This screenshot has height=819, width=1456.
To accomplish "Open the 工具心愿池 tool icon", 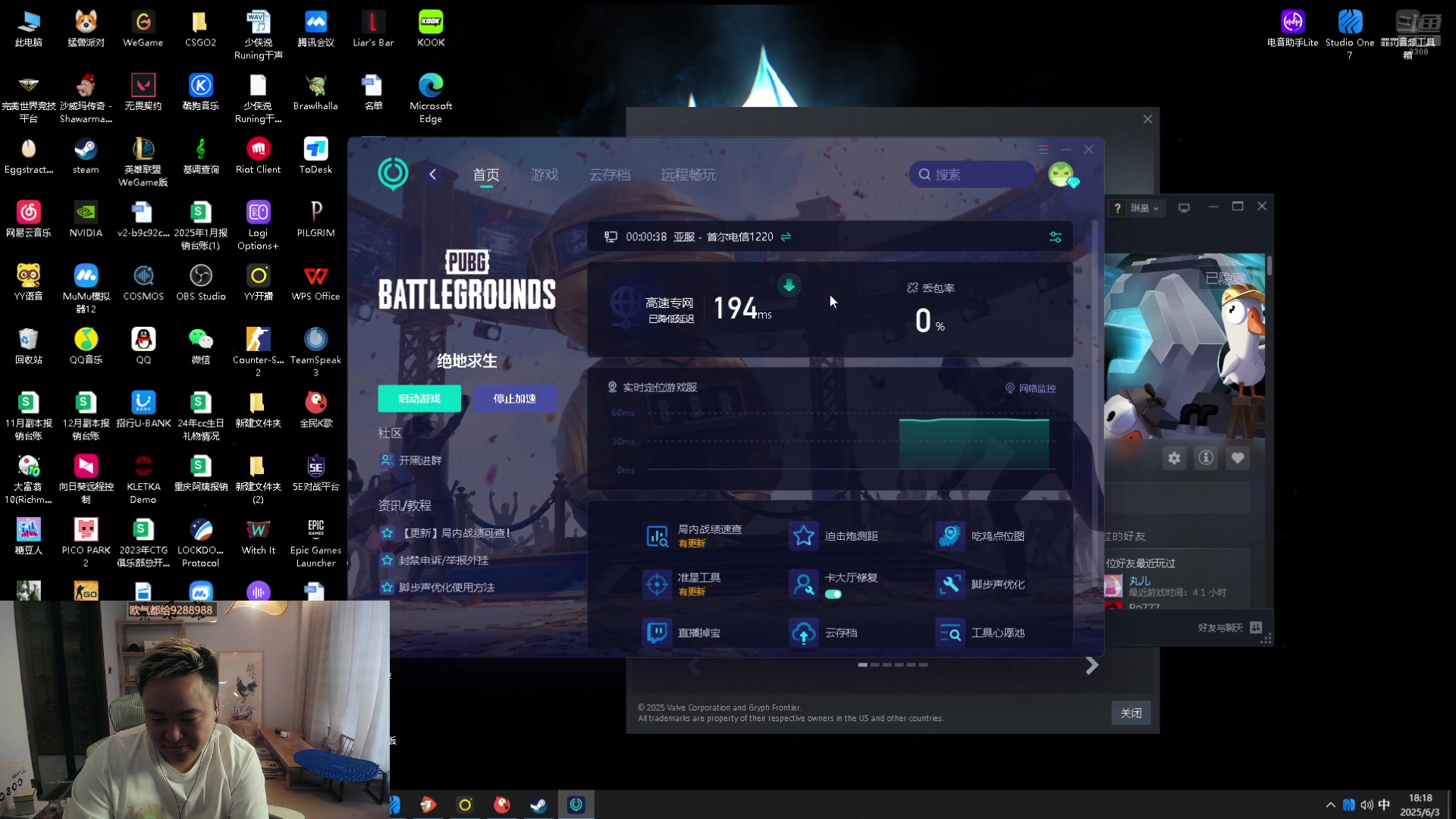I will (950, 632).
